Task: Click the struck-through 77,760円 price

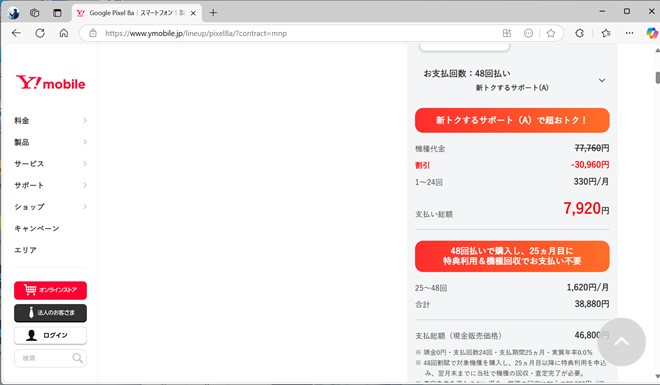Action: pos(592,148)
